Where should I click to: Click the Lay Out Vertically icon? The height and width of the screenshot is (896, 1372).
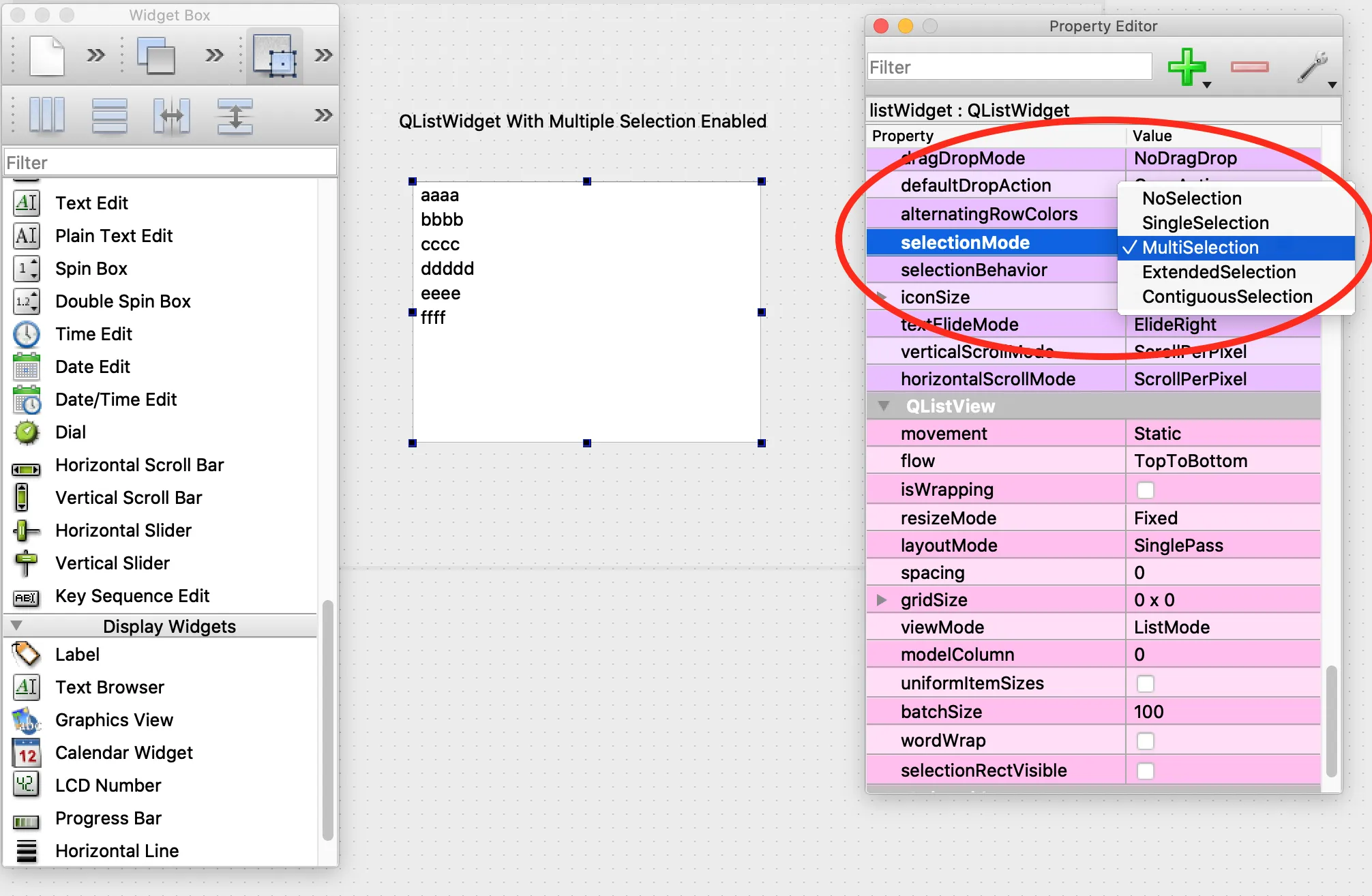click(109, 115)
